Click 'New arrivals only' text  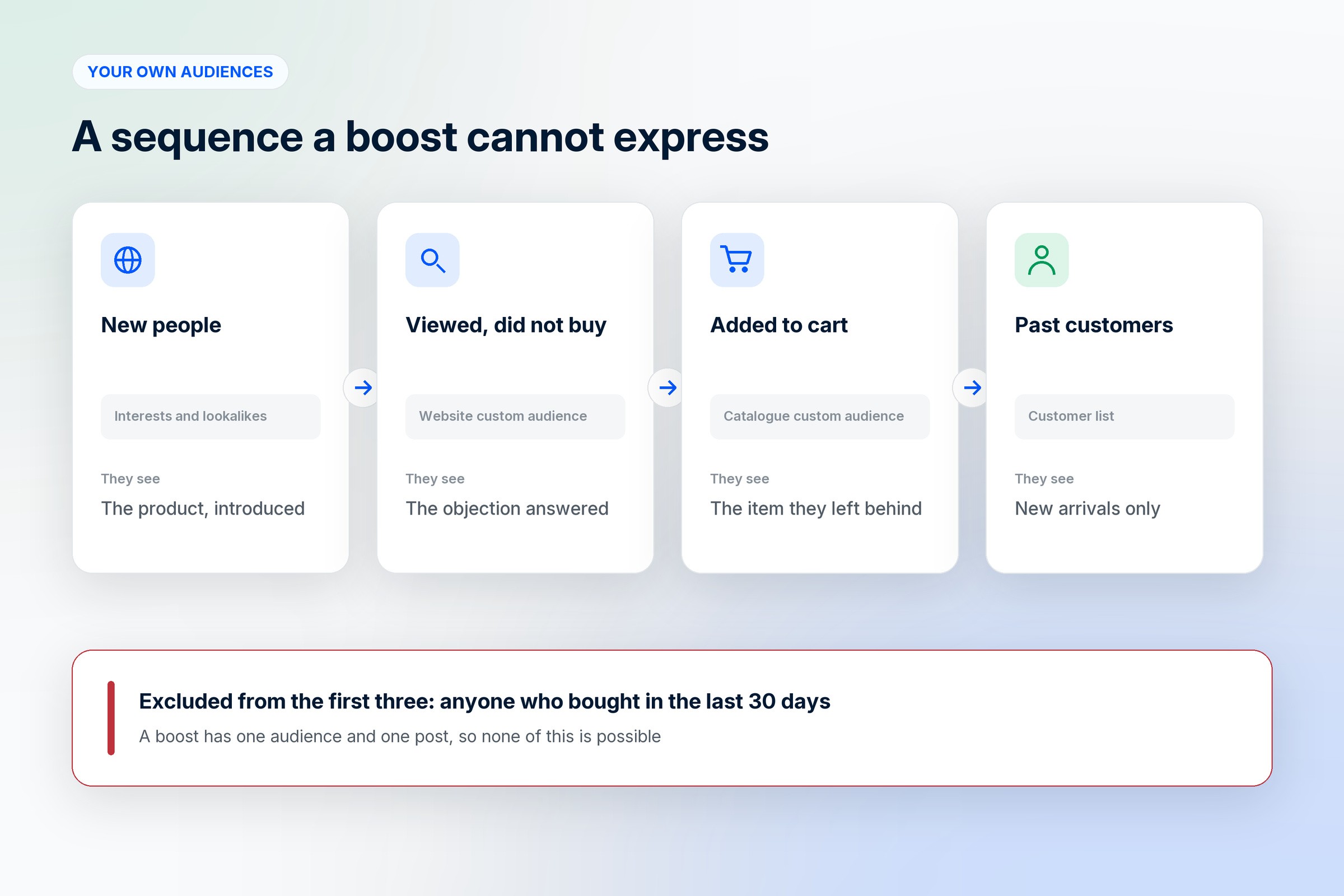pos(1088,508)
